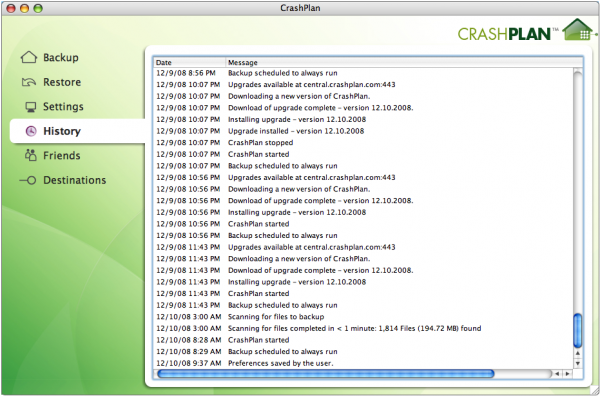Select 10:56 PM 'Downloading a new version' row
The height and width of the screenshot is (396, 600).
[364, 189]
